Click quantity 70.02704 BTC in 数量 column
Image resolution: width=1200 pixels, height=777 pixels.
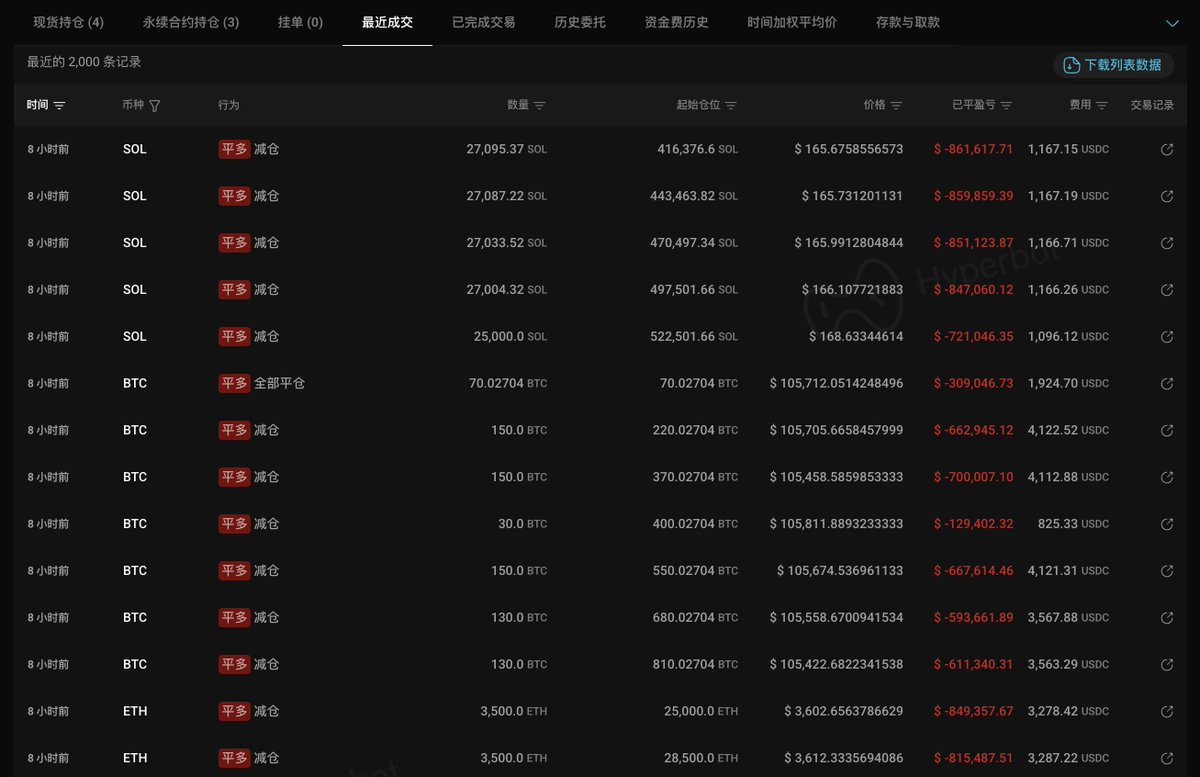coord(508,383)
